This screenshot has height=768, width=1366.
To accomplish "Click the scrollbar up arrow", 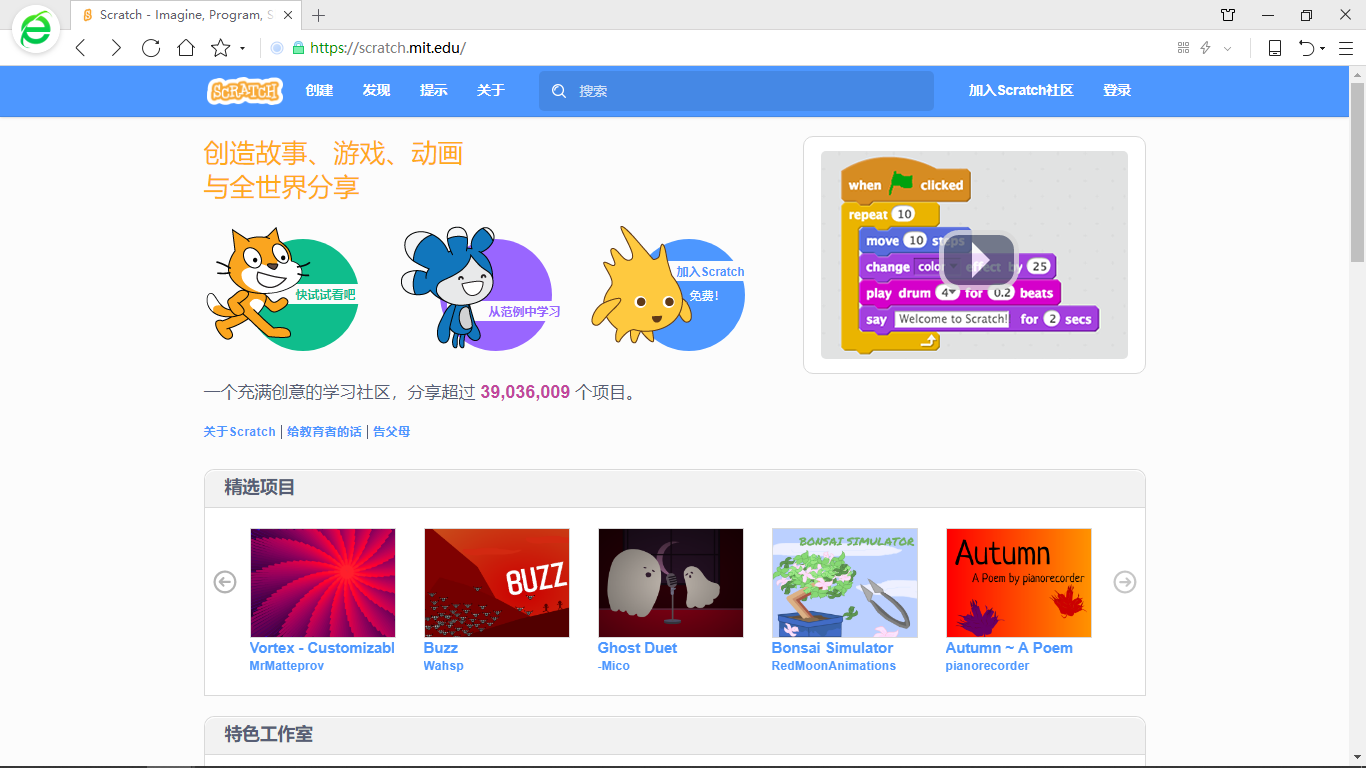I will (1357, 73).
